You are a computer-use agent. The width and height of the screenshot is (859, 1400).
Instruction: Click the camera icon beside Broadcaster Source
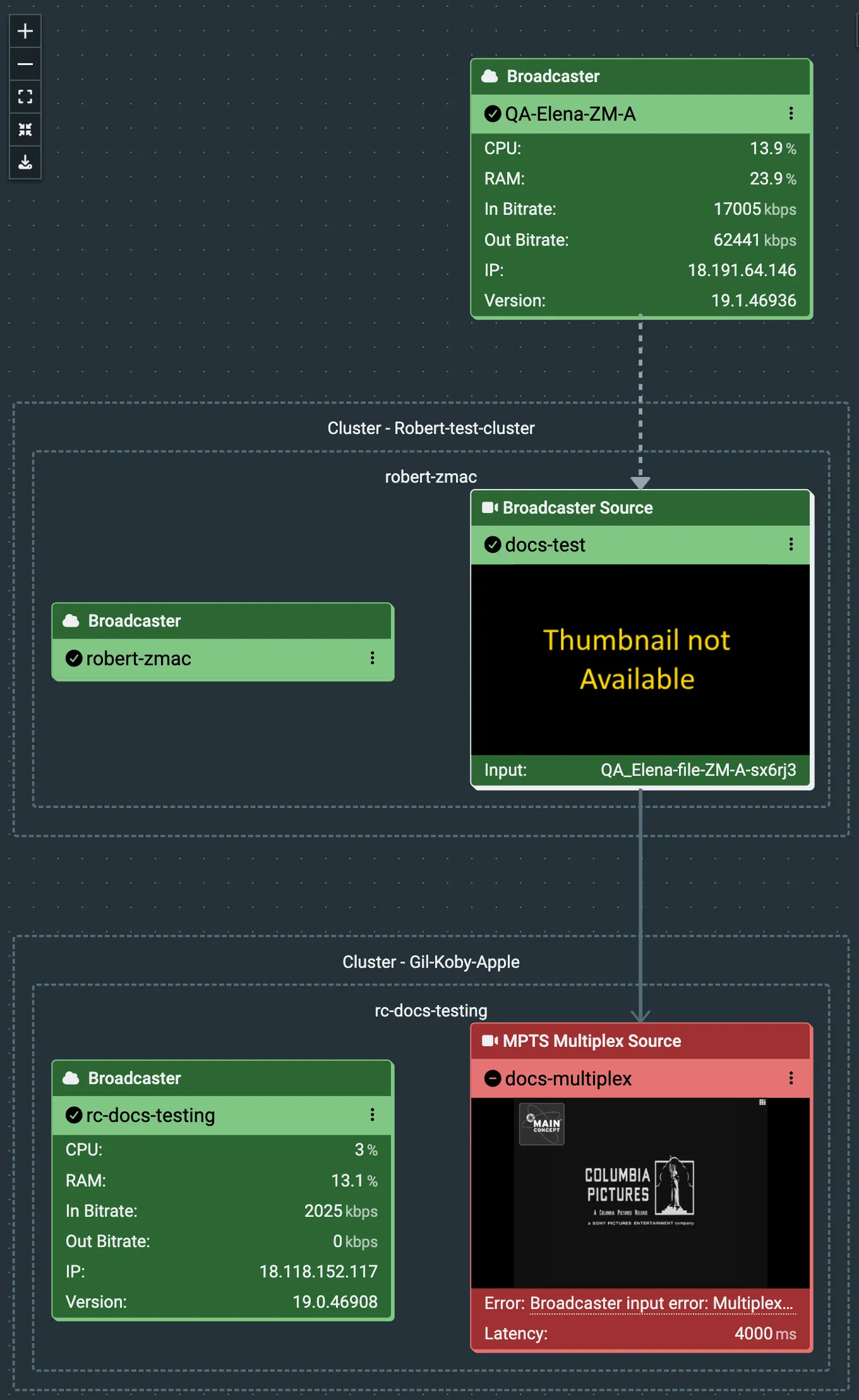(490, 508)
